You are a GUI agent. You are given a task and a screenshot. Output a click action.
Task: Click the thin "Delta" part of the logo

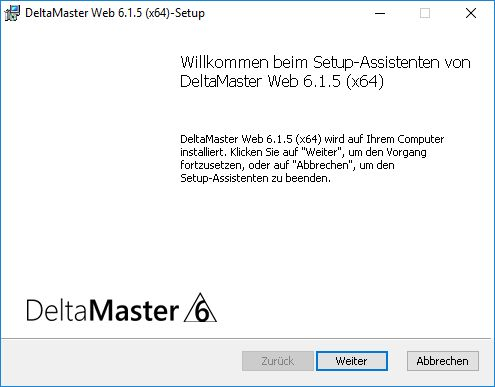(x=57, y=310)
